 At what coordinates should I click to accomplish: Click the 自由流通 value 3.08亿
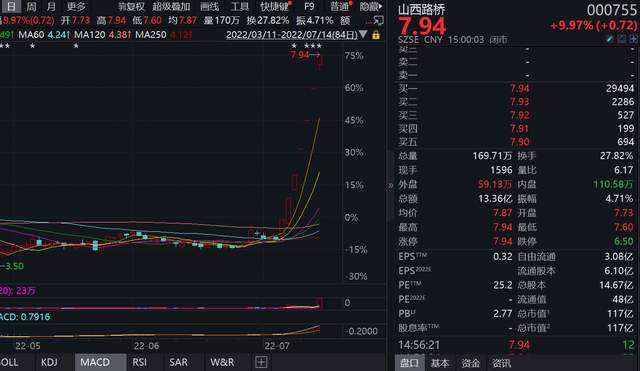pos(619,257)
